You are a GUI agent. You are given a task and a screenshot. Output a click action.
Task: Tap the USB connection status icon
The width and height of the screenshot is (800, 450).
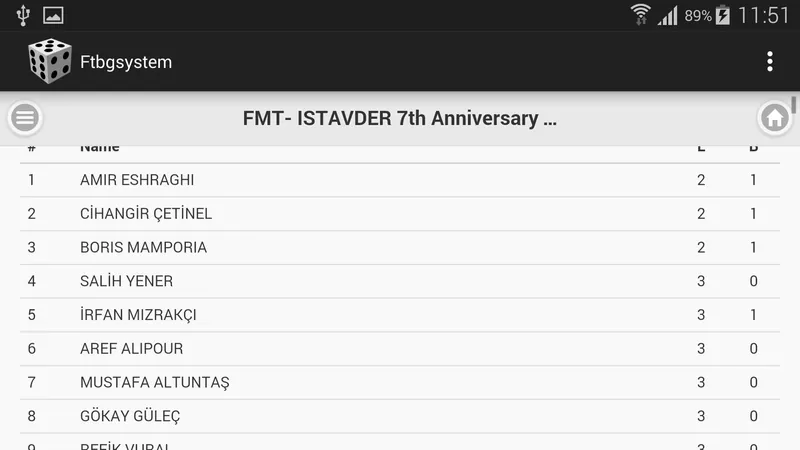(x=23, y=15)
